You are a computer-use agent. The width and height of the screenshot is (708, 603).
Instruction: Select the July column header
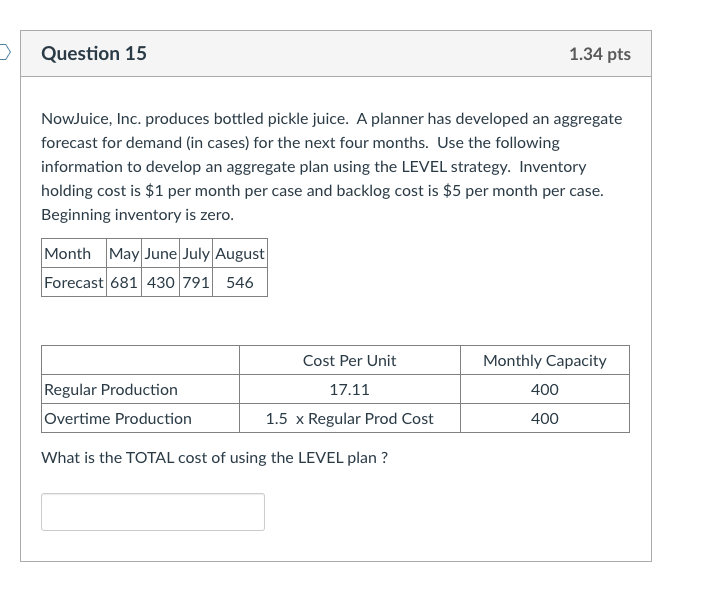click(196, 253)
